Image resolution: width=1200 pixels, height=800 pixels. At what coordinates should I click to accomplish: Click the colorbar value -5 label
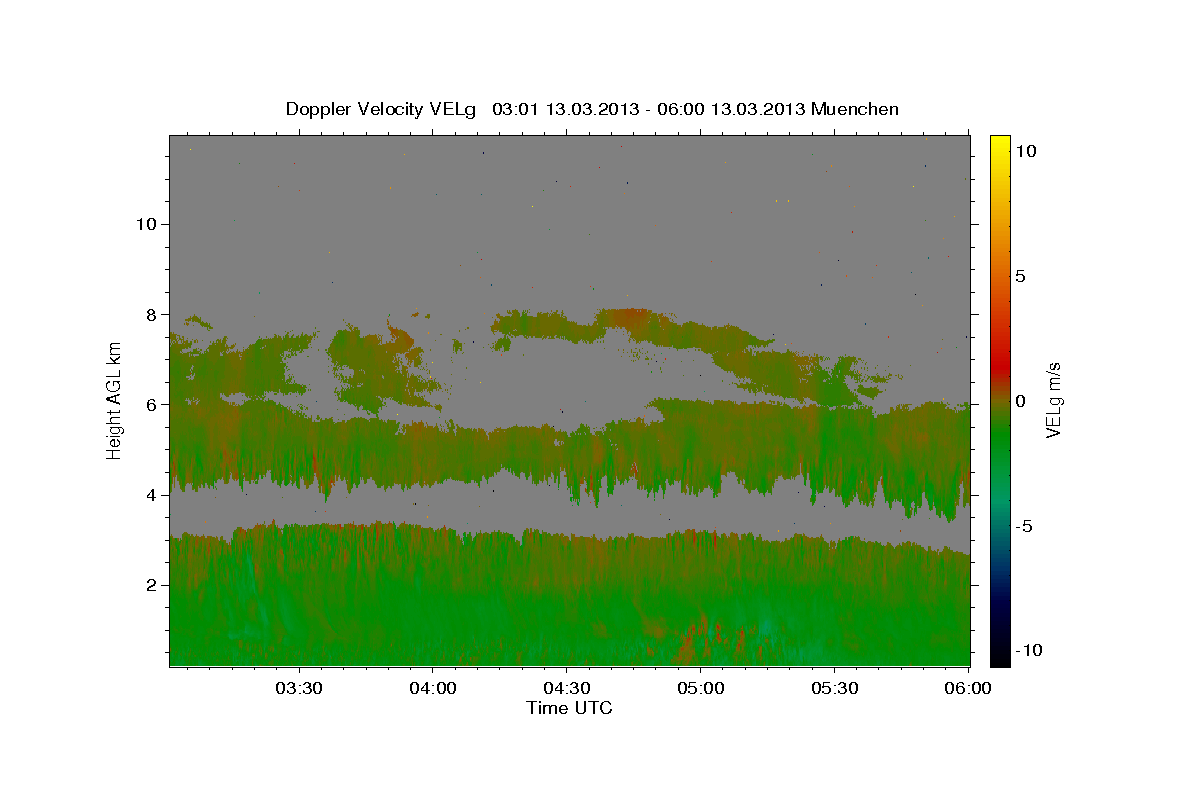[1023, 526]
